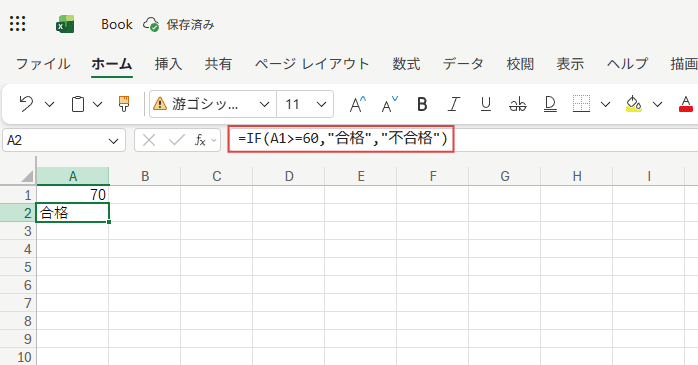Click the Name Box showing A2
698x365 pixels.
(64, 141)
